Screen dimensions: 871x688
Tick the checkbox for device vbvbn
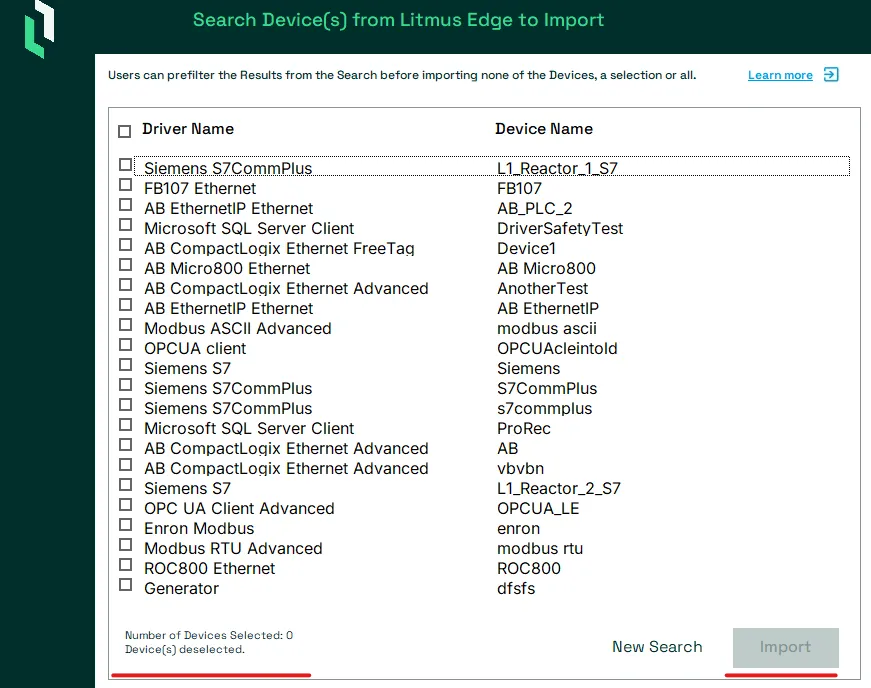126,465
